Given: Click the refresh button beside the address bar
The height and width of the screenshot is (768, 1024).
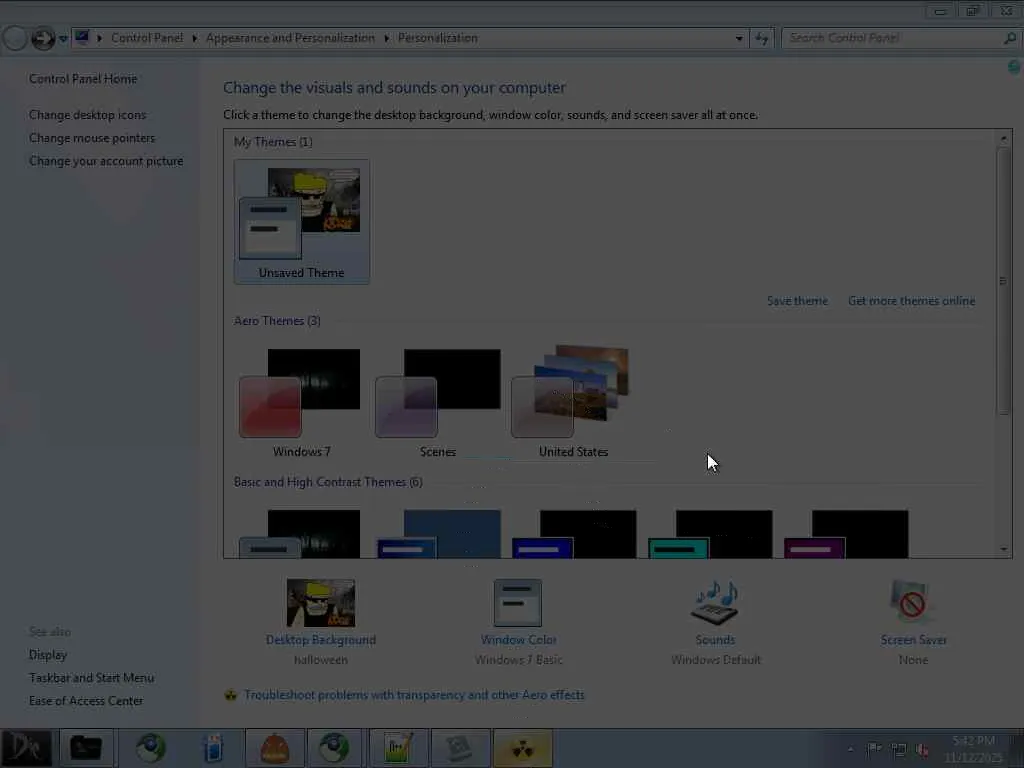Looking at the screenshot, I should click(x=761, y=39).
